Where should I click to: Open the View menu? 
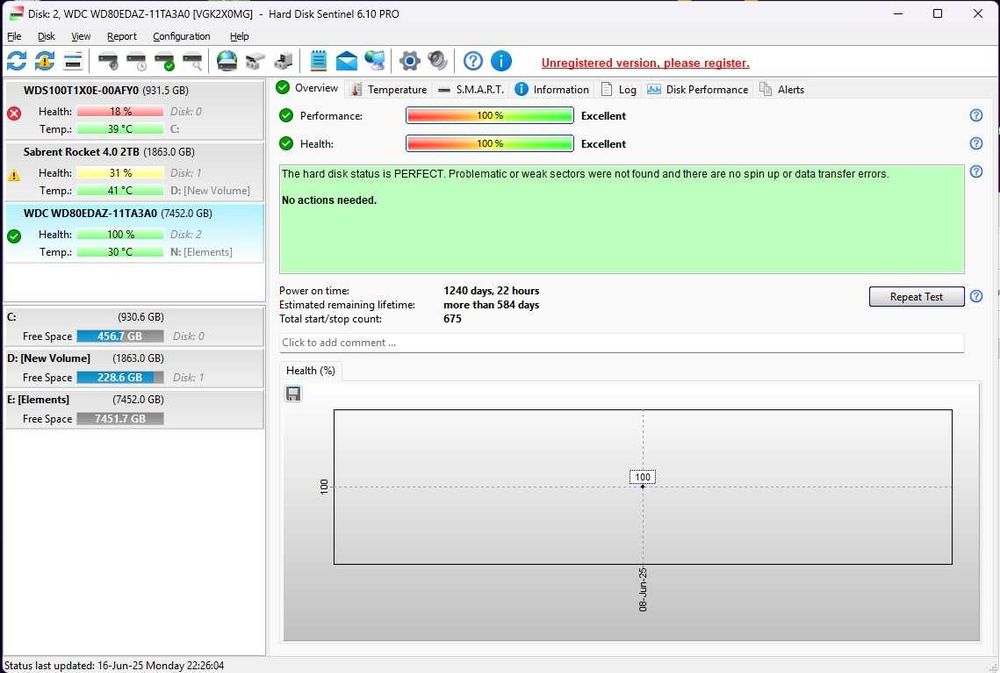[80, 36]
